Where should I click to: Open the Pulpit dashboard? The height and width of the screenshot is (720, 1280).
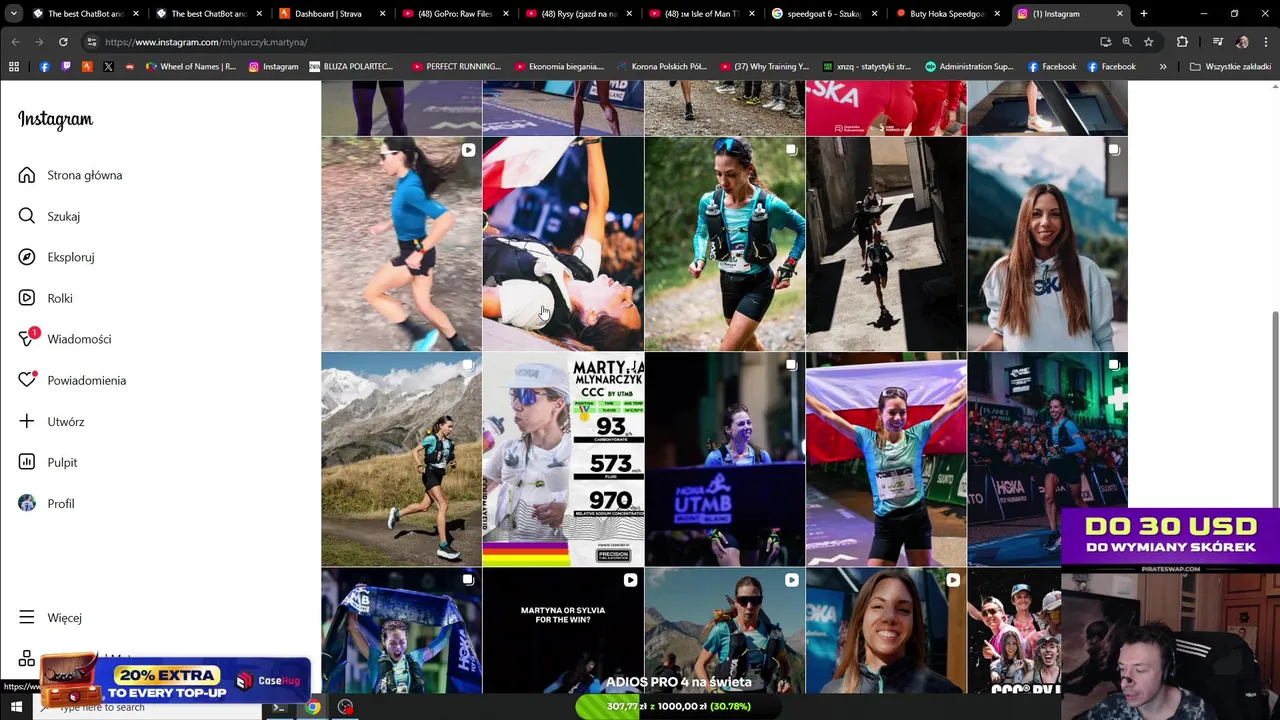[x=47, y=462]
